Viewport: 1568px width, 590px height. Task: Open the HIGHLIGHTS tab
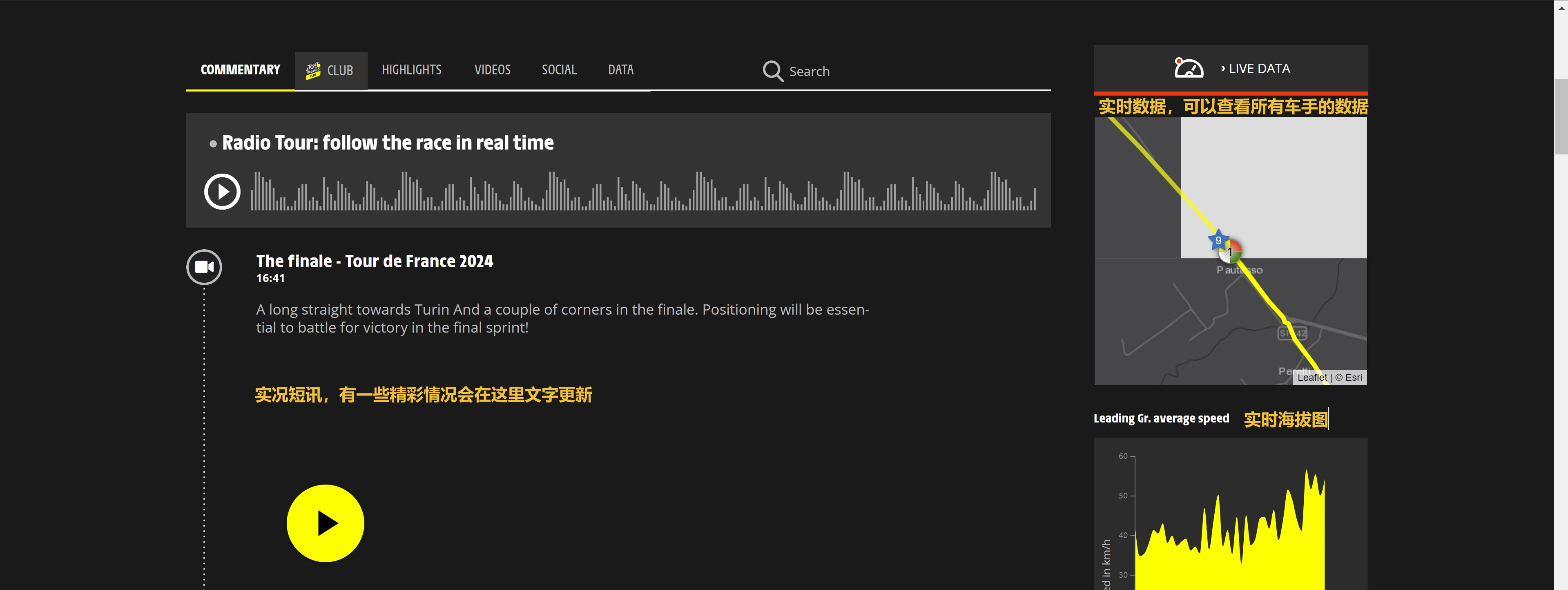tap(411, 70)
